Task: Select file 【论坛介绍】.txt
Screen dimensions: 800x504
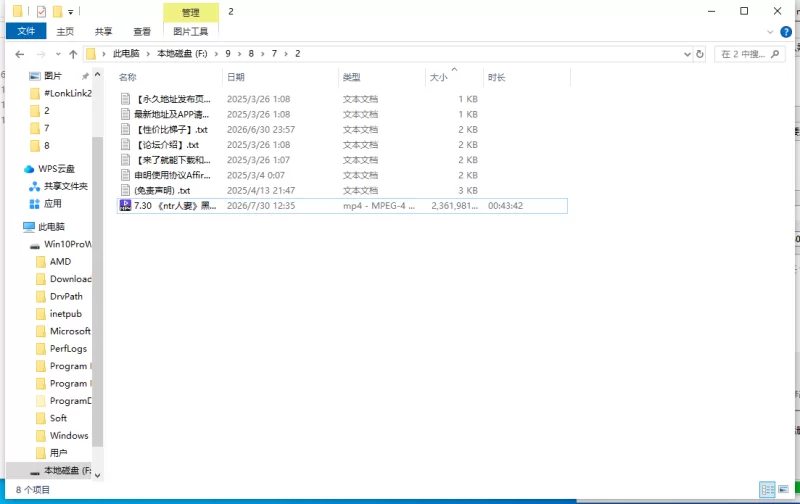Action: [x=167, y=145]
